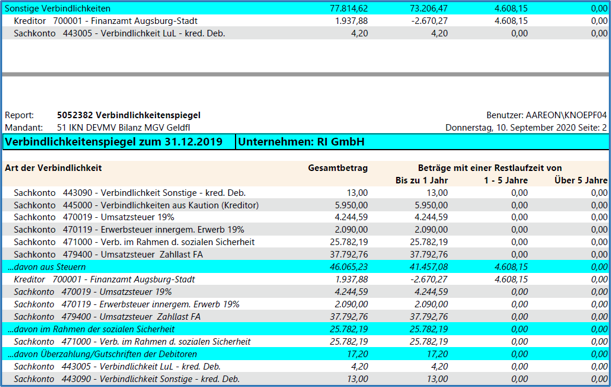Select '...davon Überzahlung/Gutschriften der Debitoren' label
Screen dimensions: 611x387
coord(102,354)
